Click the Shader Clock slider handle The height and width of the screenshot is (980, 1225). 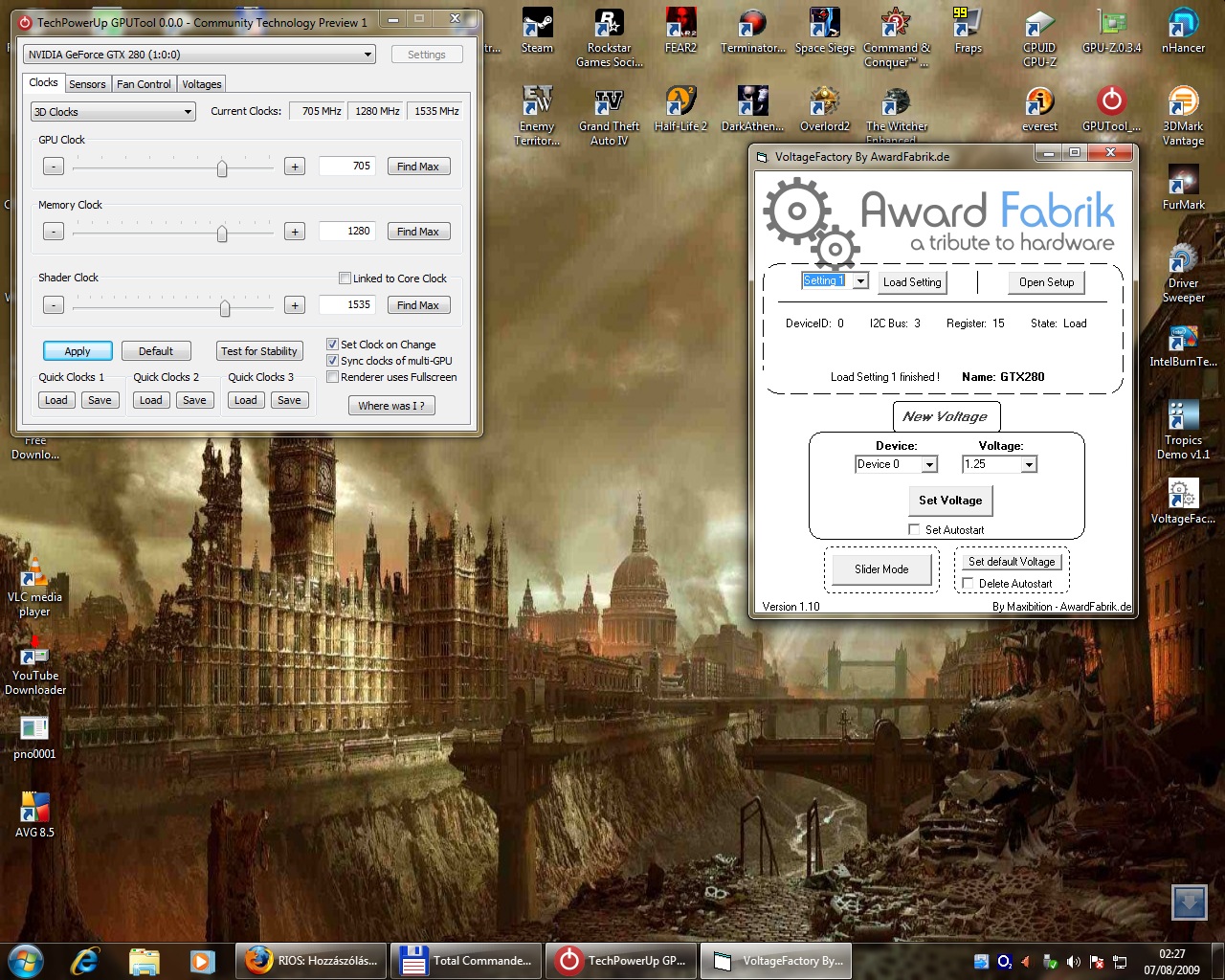point(225,307)
